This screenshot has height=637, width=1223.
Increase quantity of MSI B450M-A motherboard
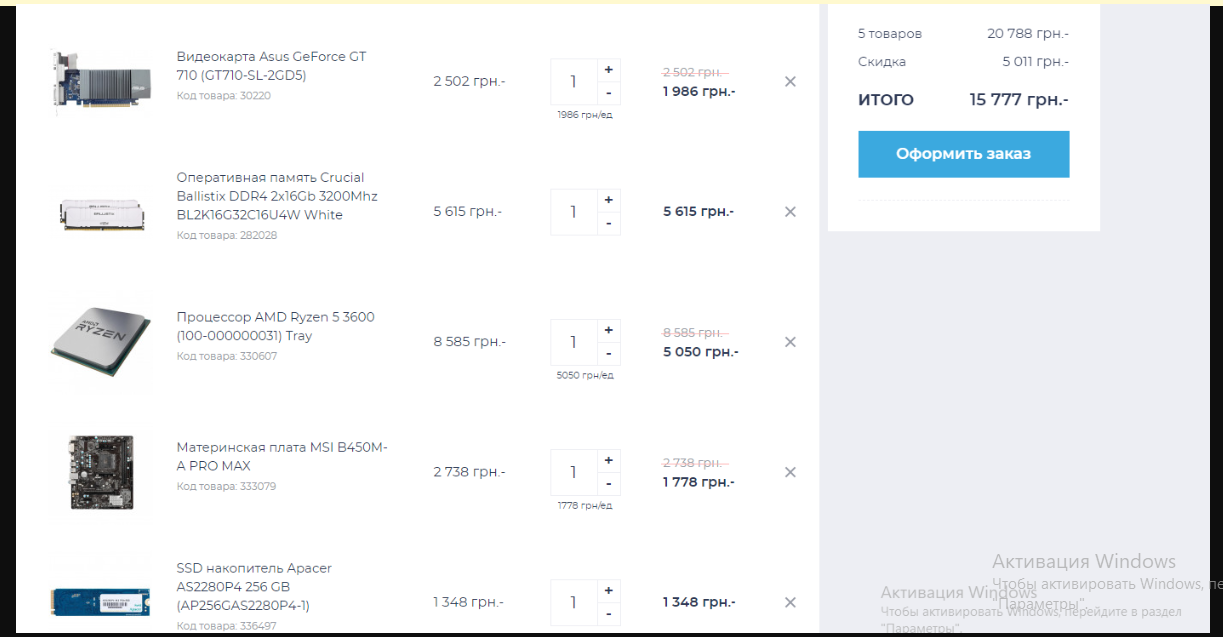609,460
